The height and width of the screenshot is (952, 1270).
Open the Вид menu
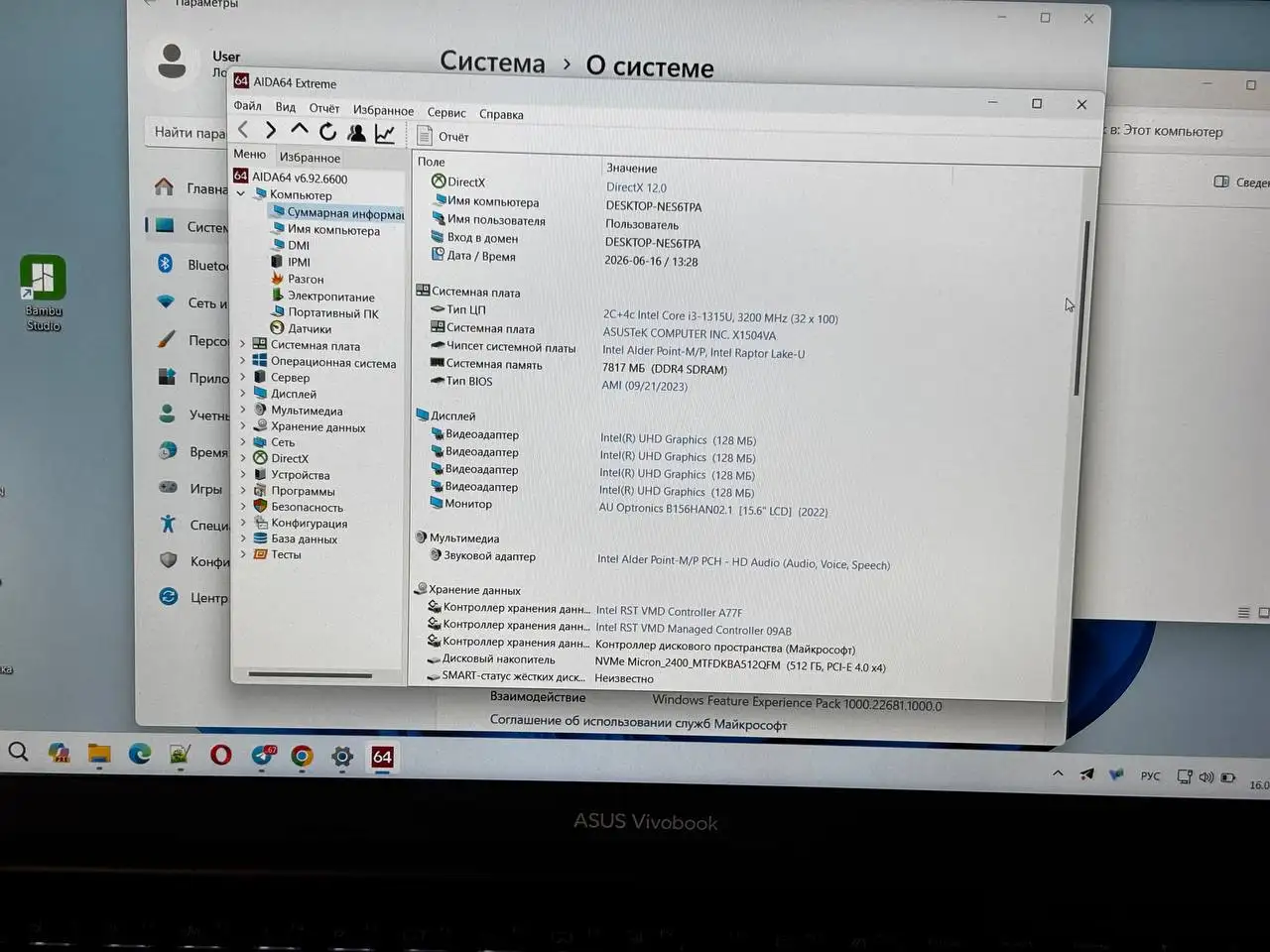[x=286, y=107]
